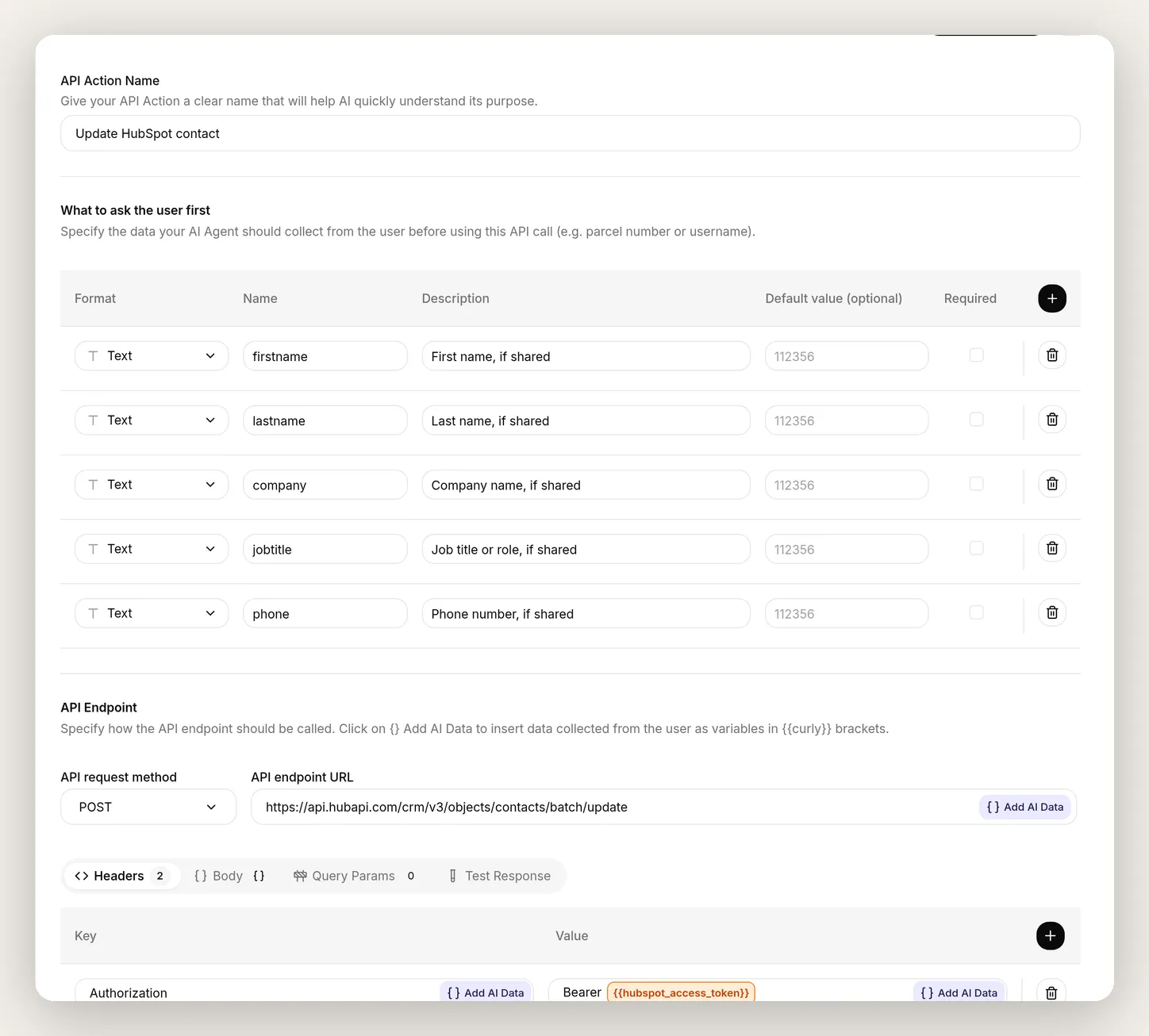Edit the 'Phone number, if shared' description

[x=586, y=613]
